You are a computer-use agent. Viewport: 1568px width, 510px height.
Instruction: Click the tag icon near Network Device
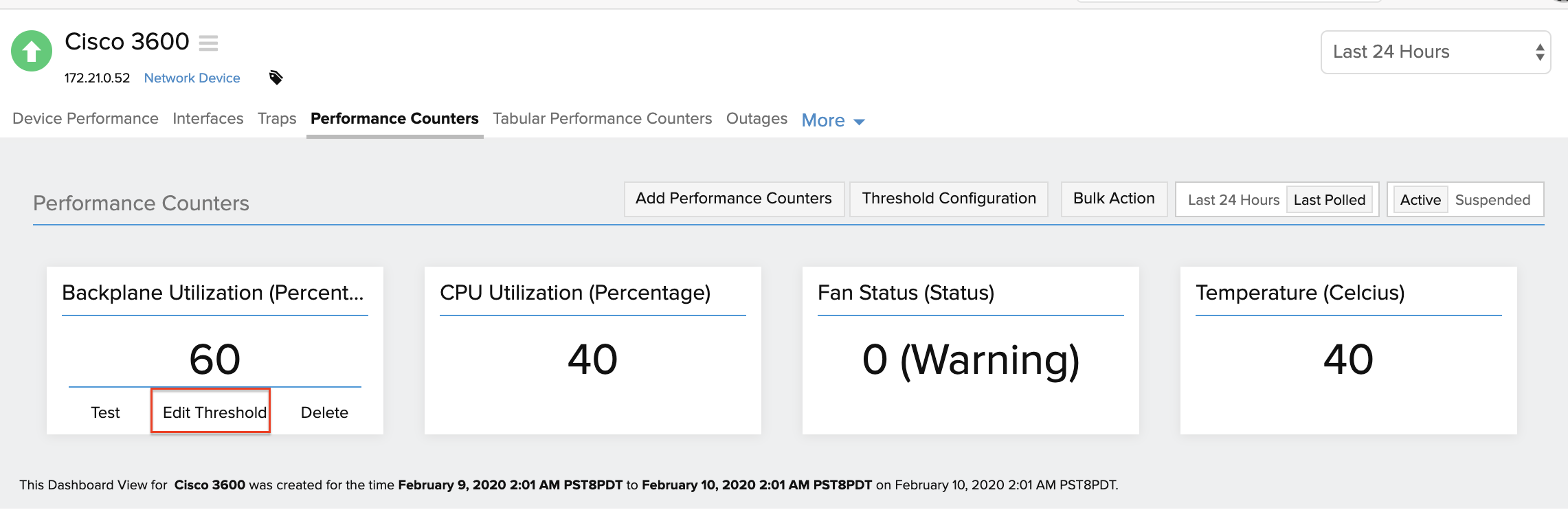276,78
